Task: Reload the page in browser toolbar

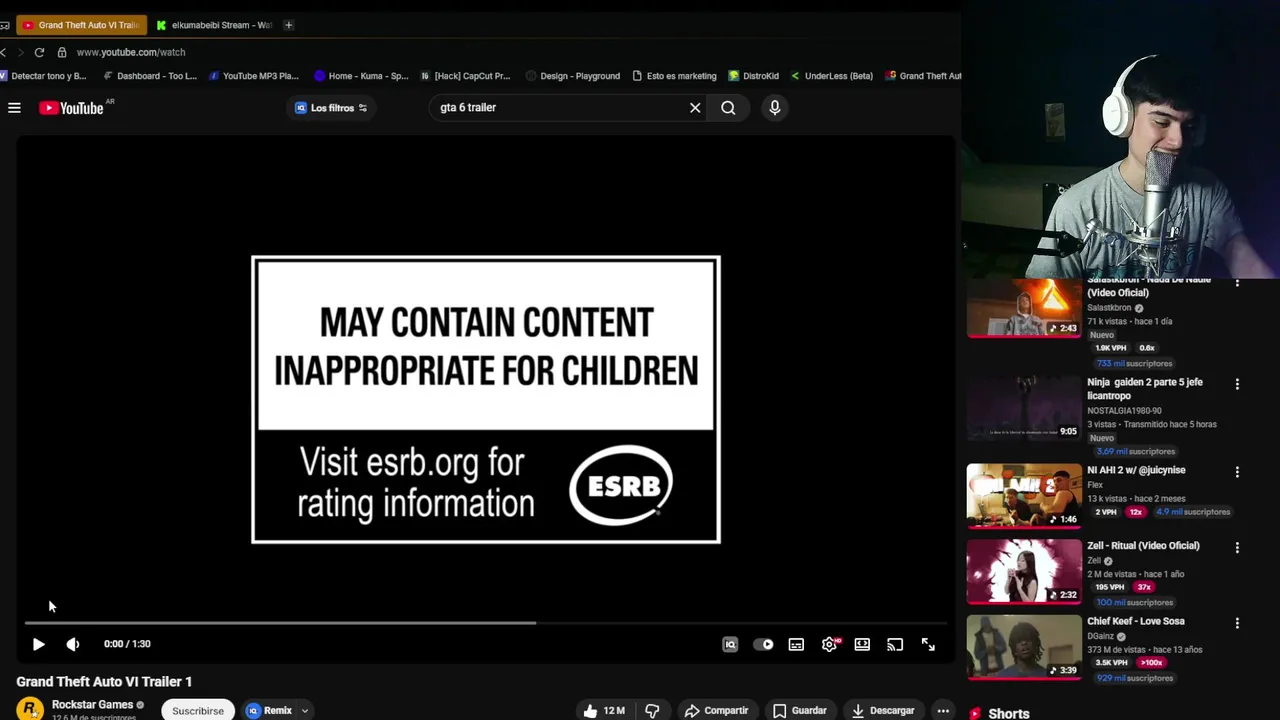Action: [x=39, y=52]
